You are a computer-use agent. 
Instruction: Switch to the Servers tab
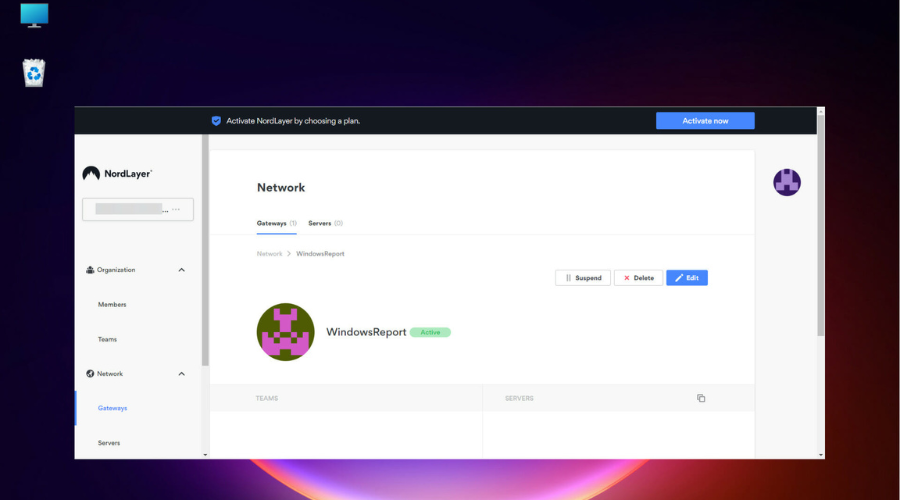click(325, 223)
